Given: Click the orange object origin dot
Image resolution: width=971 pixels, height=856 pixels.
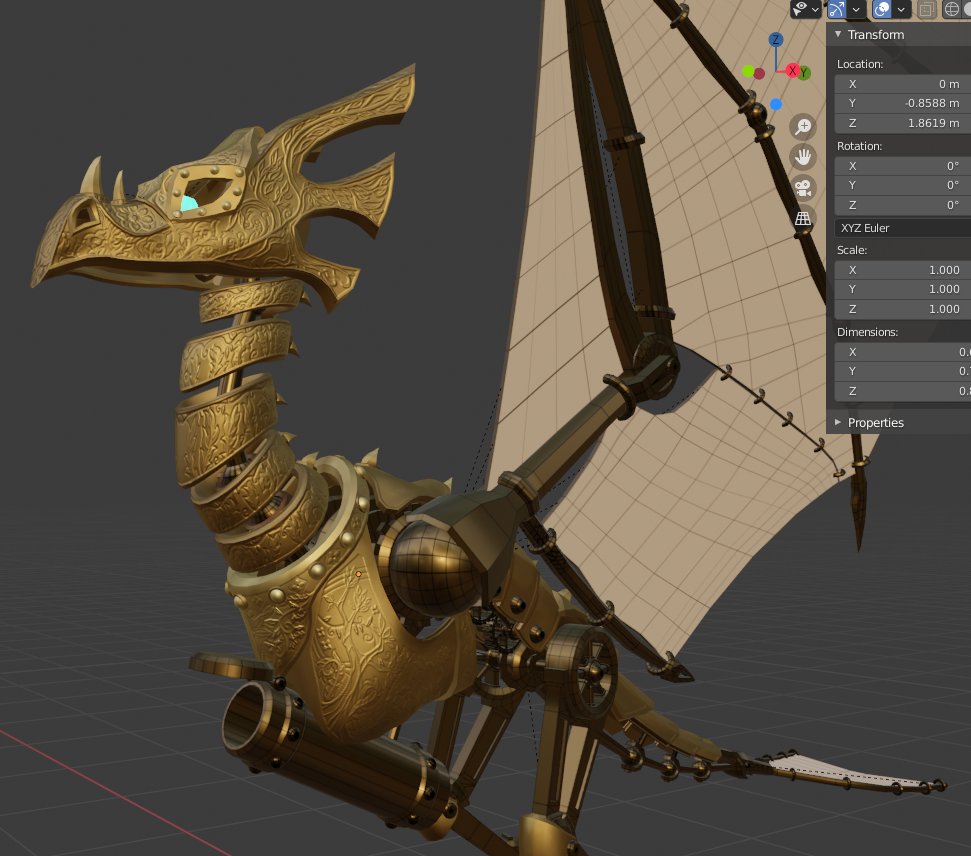Looking at the screenshot, I should coord(359,574).
